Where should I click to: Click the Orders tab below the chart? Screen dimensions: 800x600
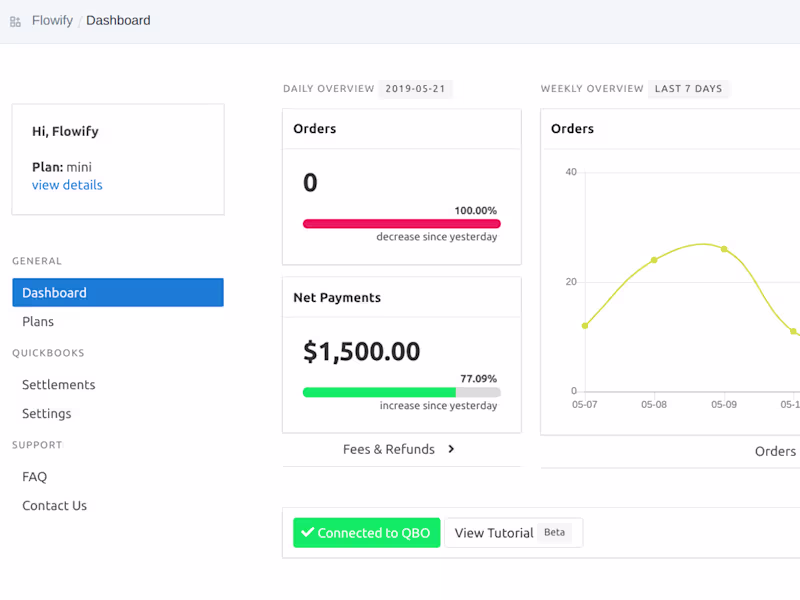[774, 452]
